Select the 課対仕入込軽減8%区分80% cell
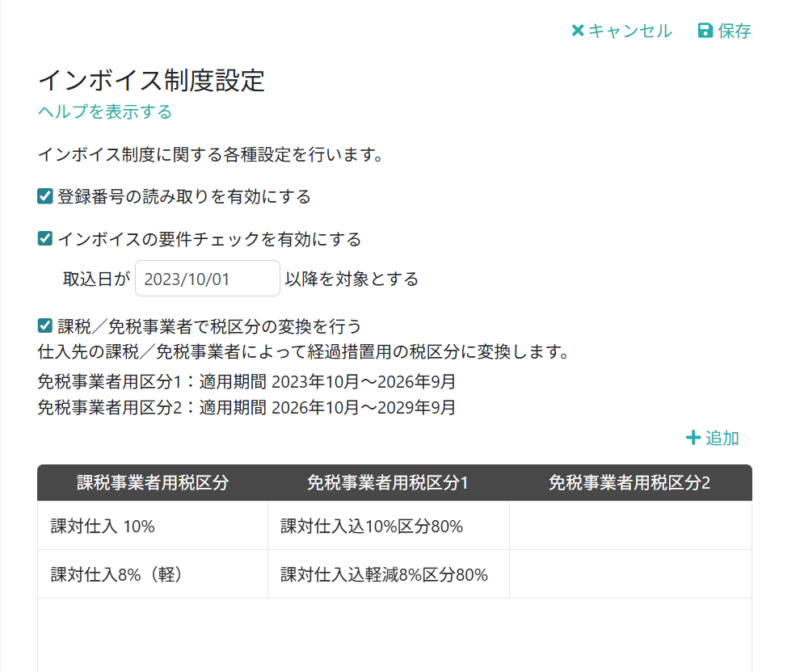This screenshot has height=672, width=800. point(388,575)
